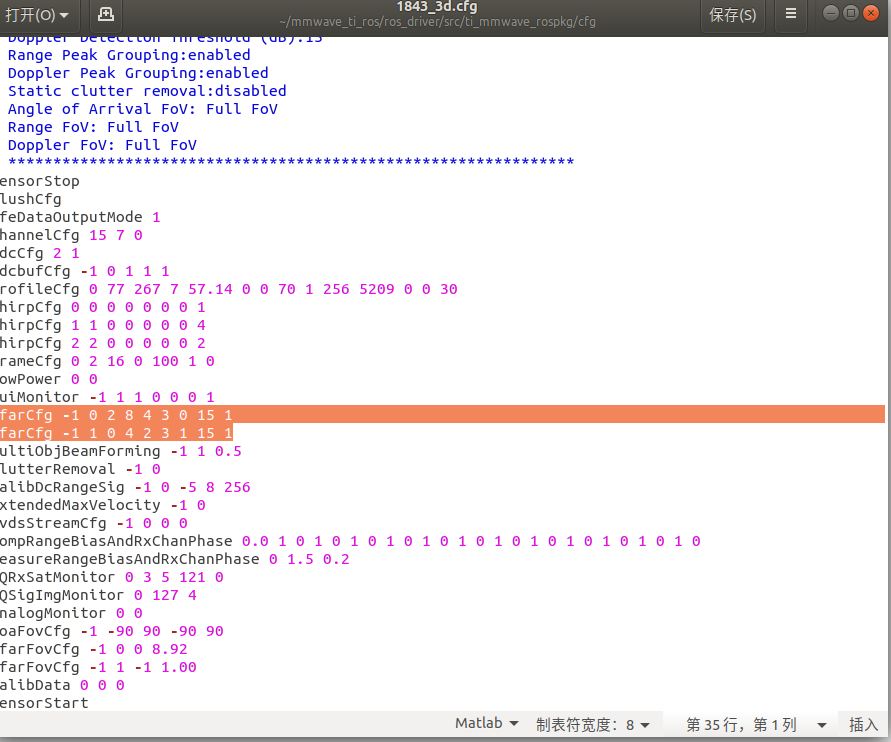Click the farFovCfg line with 1.00
Screen dimensions: 891x742
click(x=98, y=668)
